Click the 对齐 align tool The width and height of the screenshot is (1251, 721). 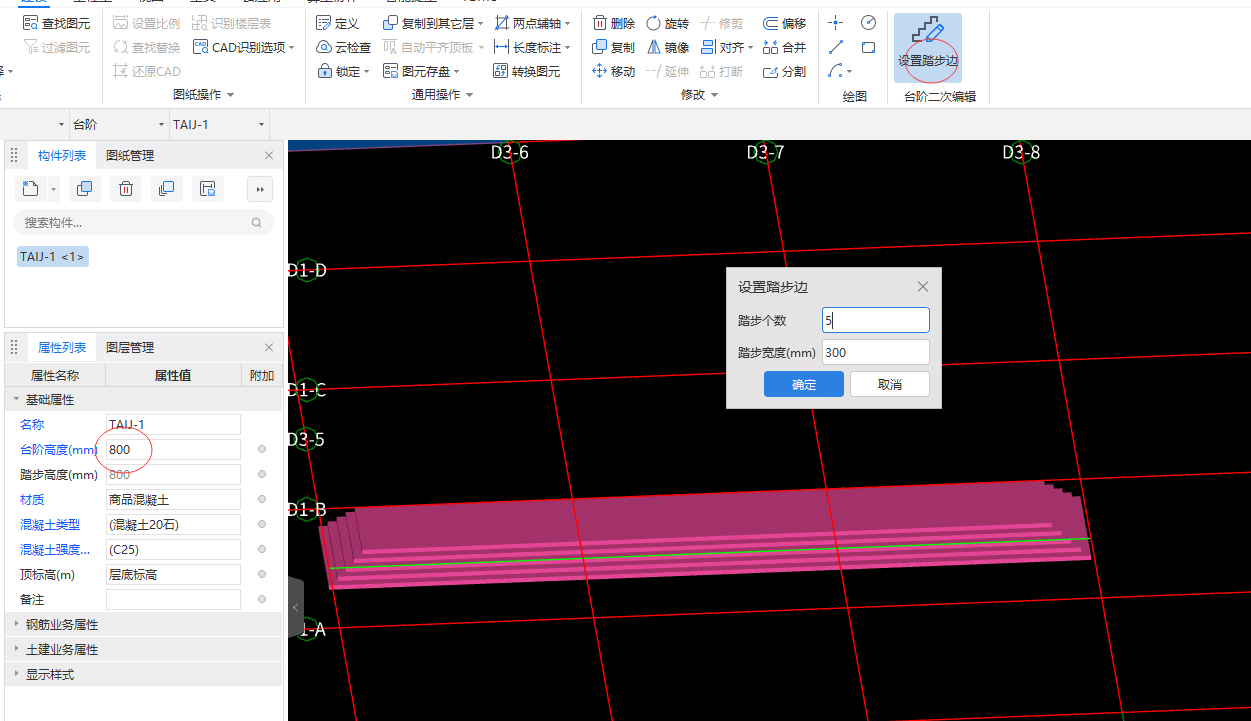click(x=726, y=47)
